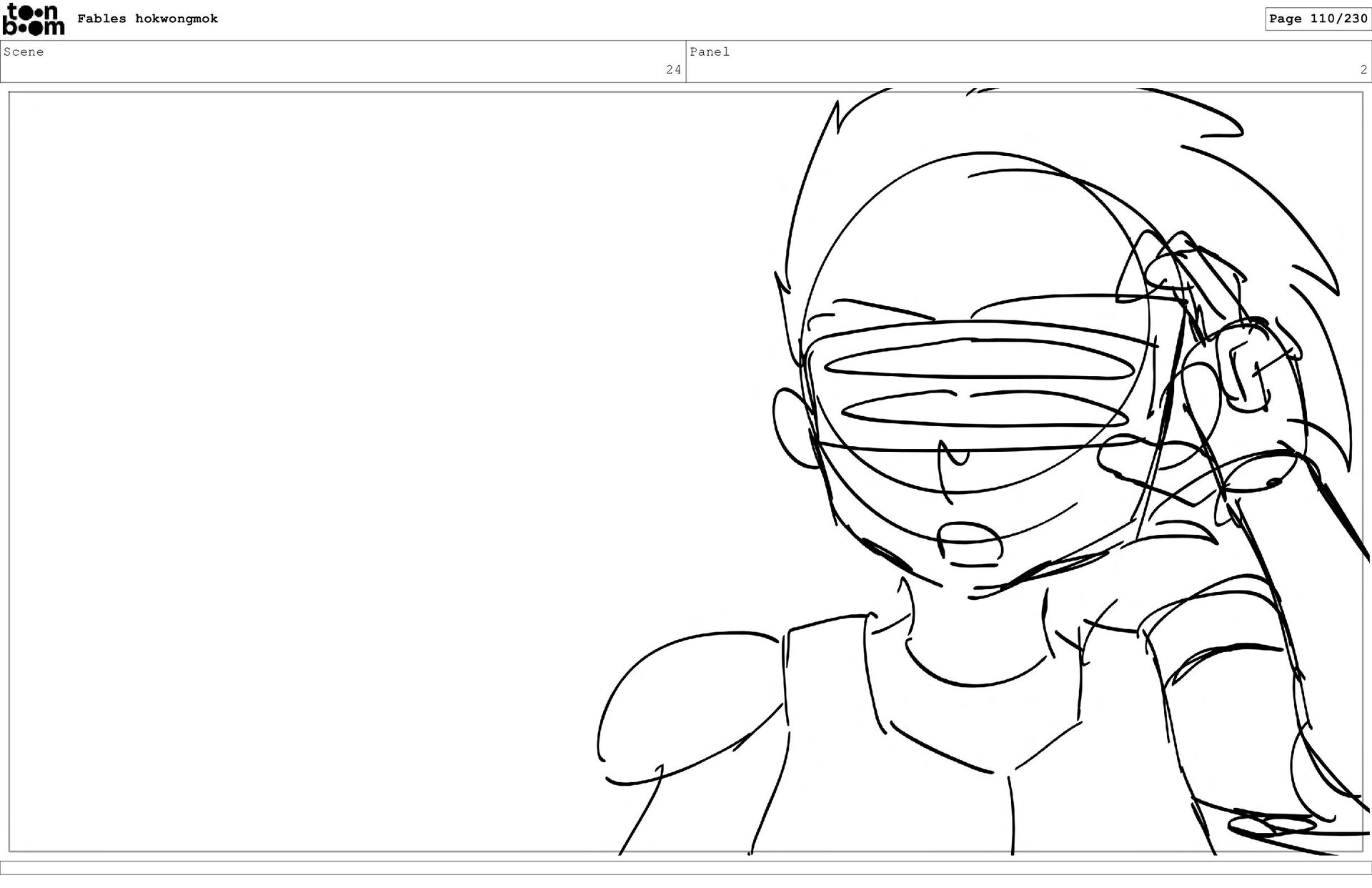This screenshot has width=1372, height=888.
Task: Click panel number 2
Action: click(x=1363, y=70)
